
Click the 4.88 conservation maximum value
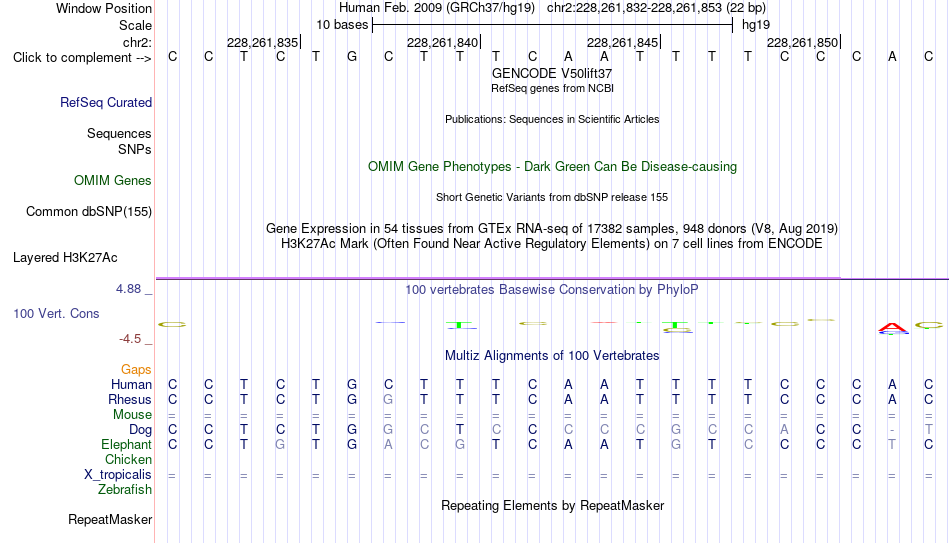128,289
